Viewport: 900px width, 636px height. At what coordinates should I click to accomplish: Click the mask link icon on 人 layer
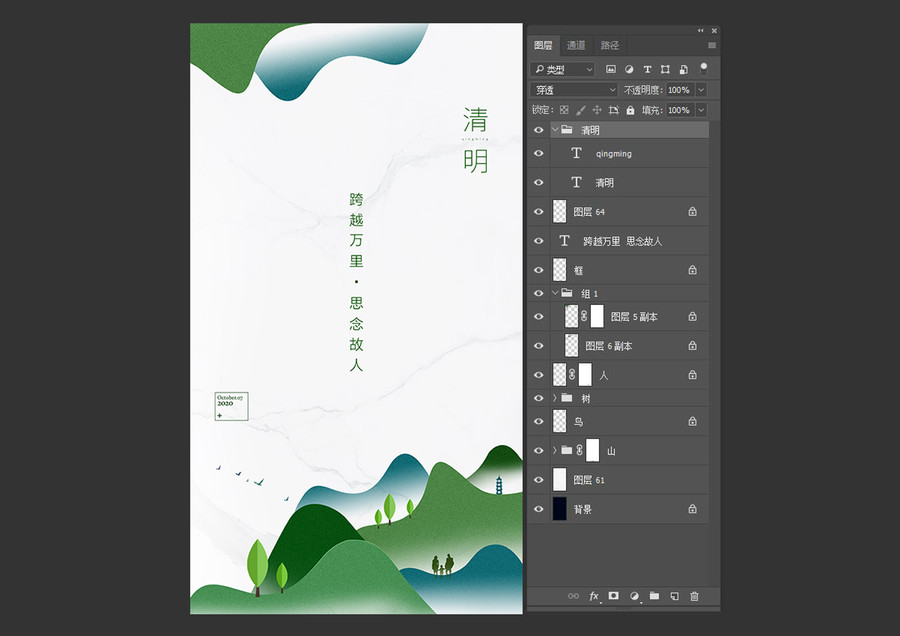click(x=572, y=374)
